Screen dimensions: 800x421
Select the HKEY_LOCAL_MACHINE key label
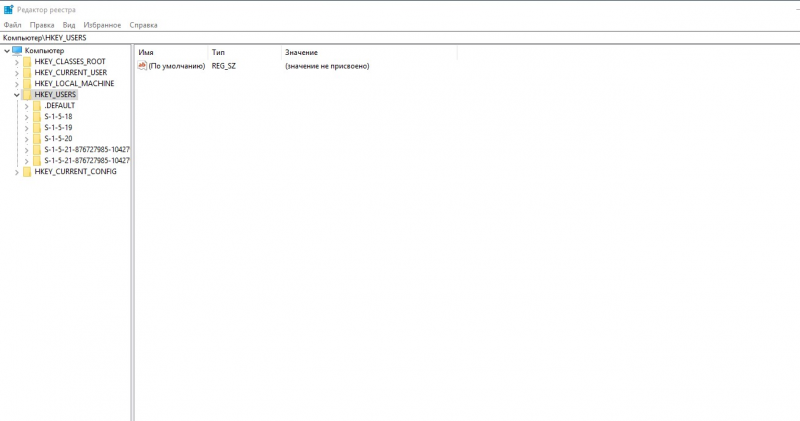tap(74, 84)
